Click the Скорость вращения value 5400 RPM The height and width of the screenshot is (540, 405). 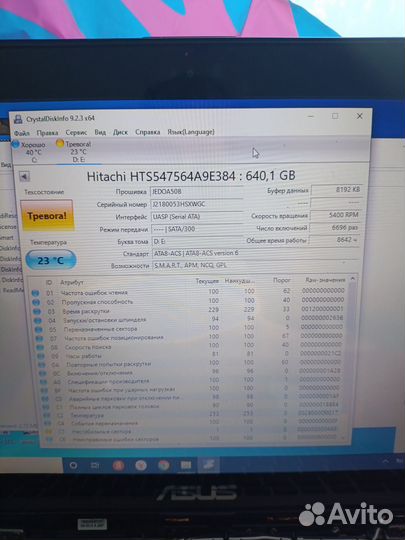(335, 215)
